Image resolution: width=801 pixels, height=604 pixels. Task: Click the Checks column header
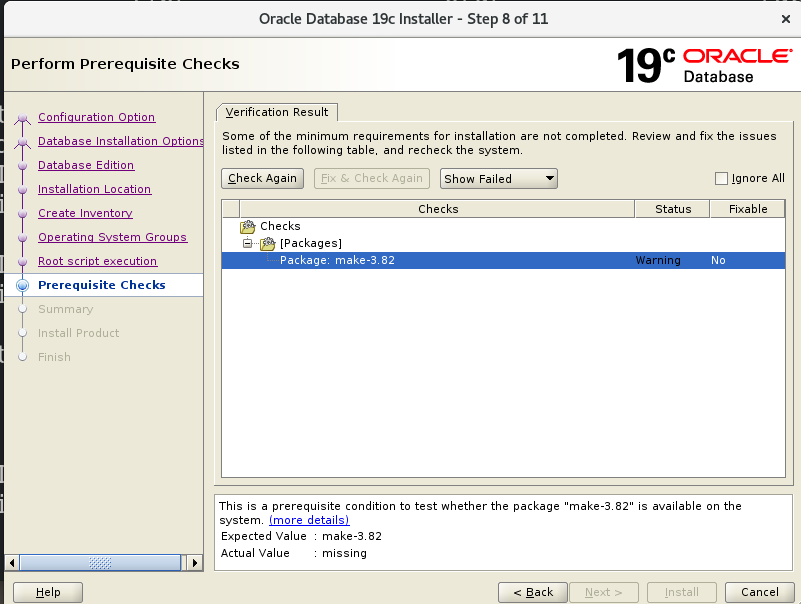(437, 209)
